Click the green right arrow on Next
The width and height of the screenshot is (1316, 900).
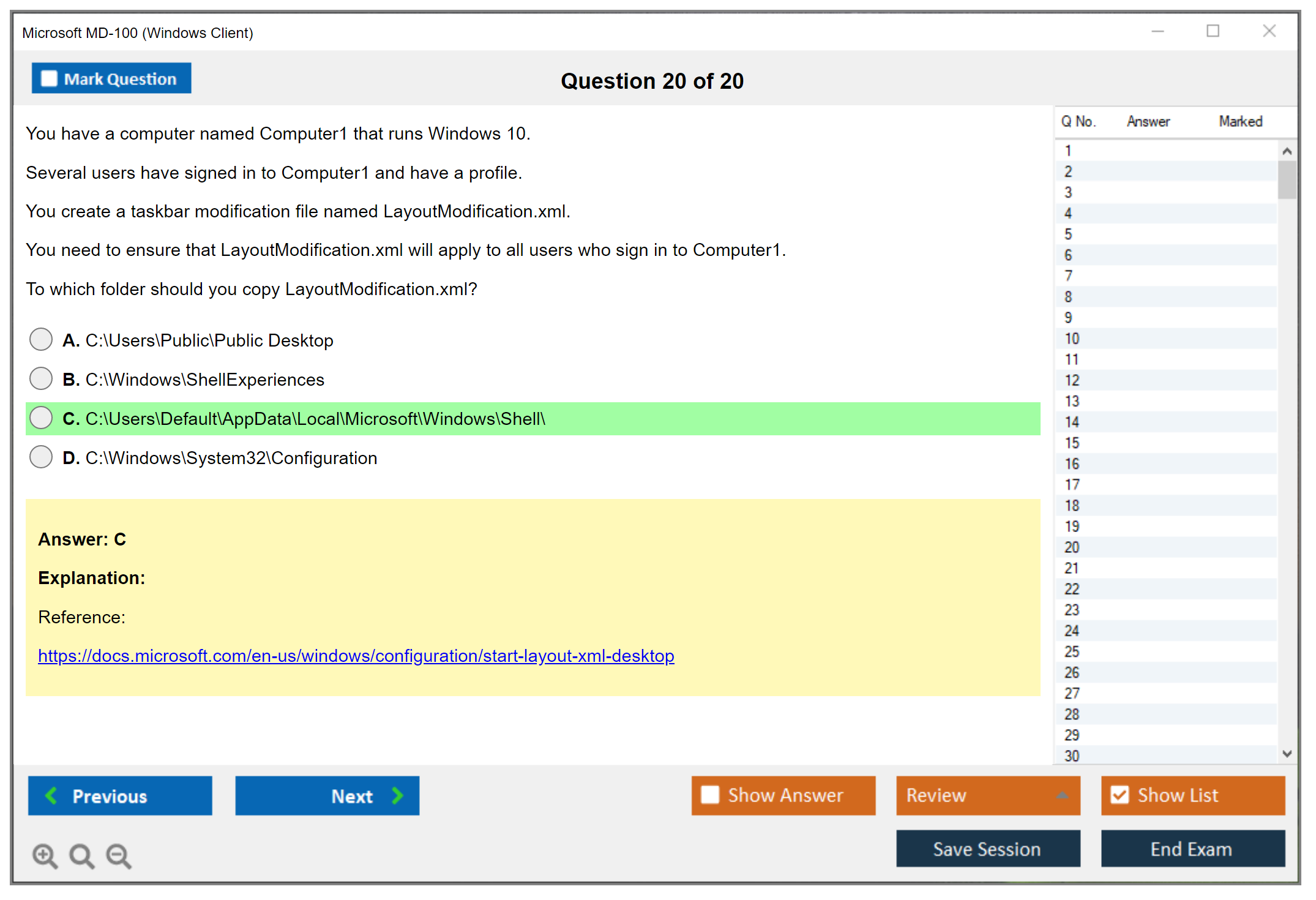point(398,795)
